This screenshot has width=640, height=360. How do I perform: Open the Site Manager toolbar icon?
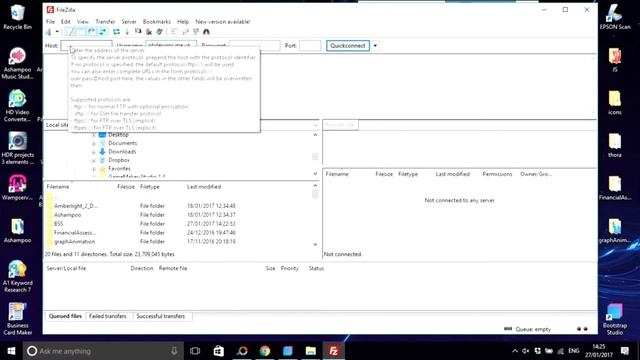click(49, 32)
